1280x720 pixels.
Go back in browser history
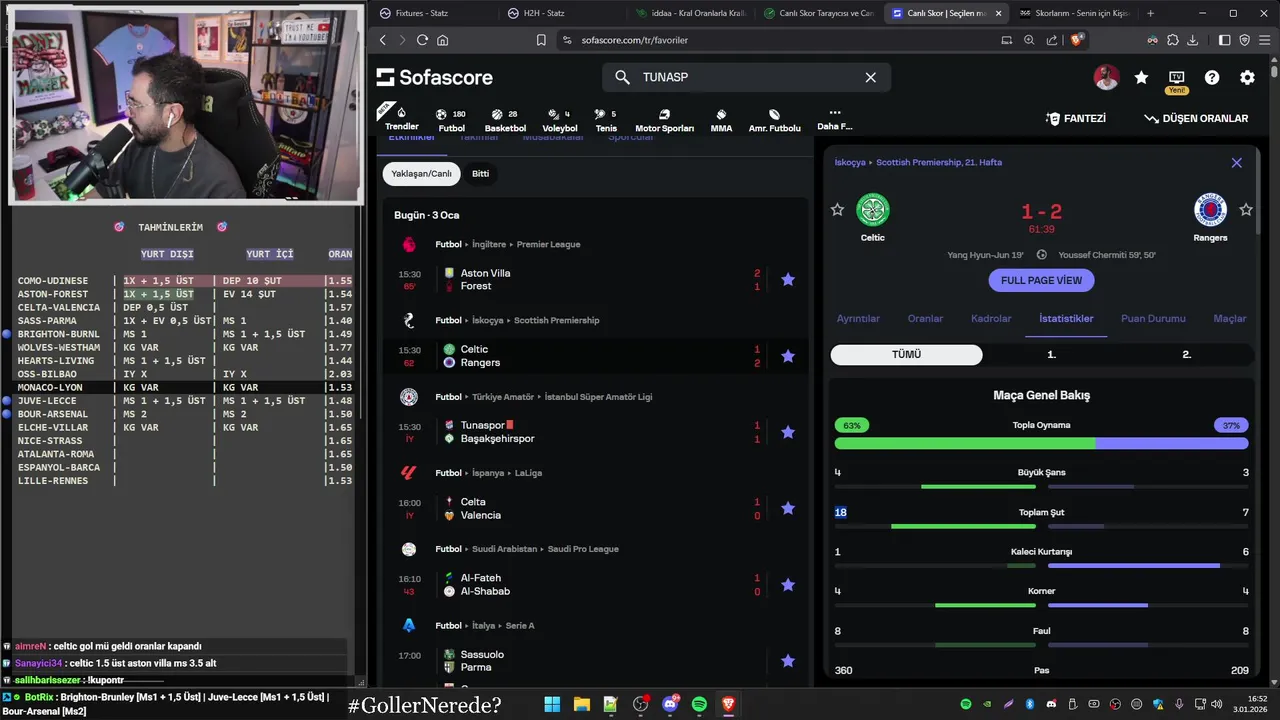tap(382, 40)
